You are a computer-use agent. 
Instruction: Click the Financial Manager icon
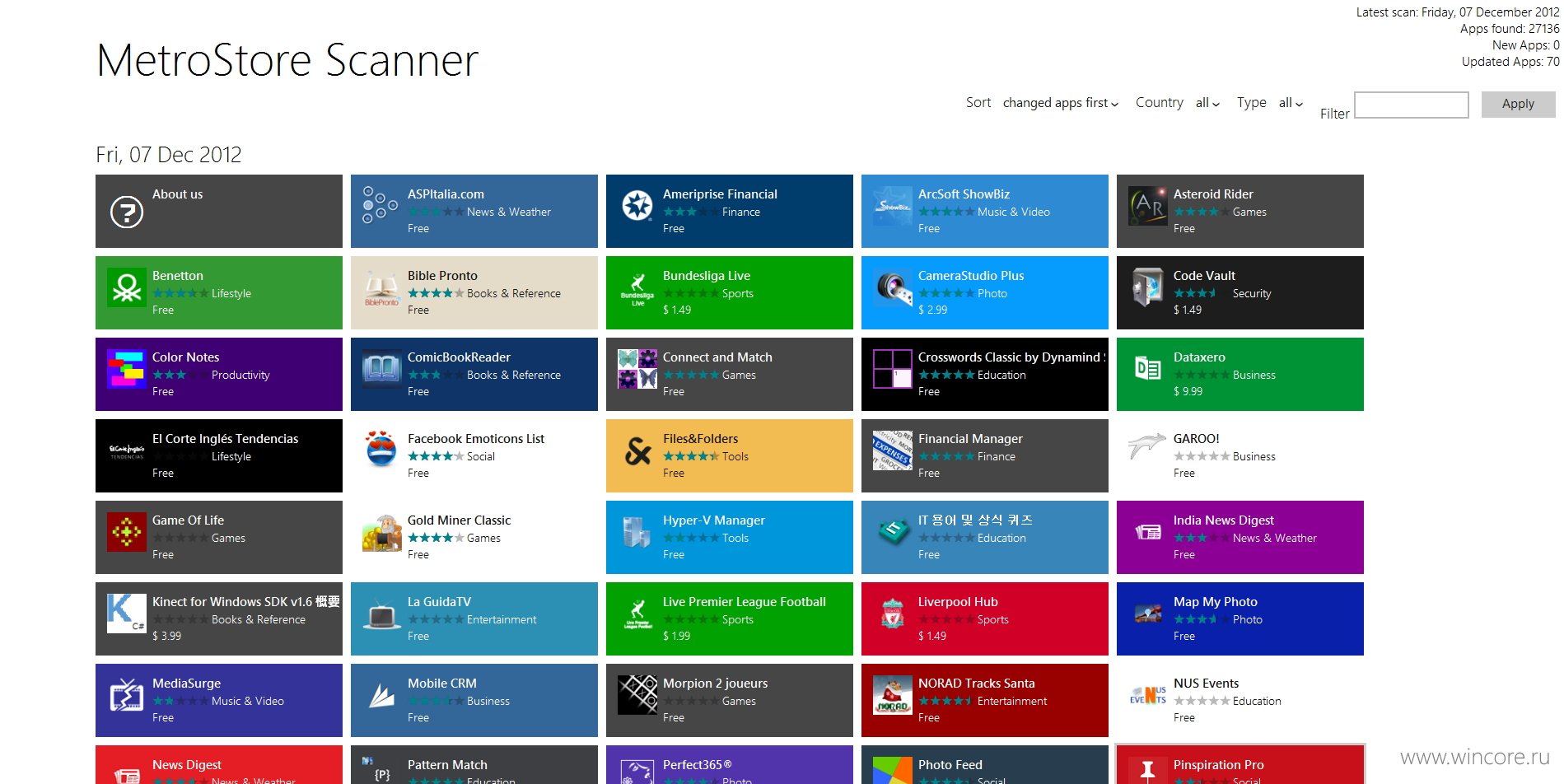(893, 450)
